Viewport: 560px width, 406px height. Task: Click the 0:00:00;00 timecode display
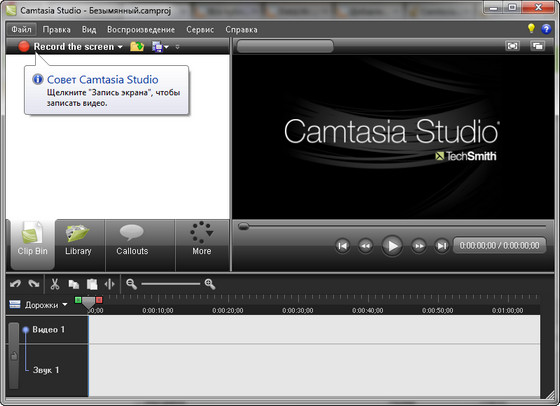pyautogui.click(x=499, y=245)
